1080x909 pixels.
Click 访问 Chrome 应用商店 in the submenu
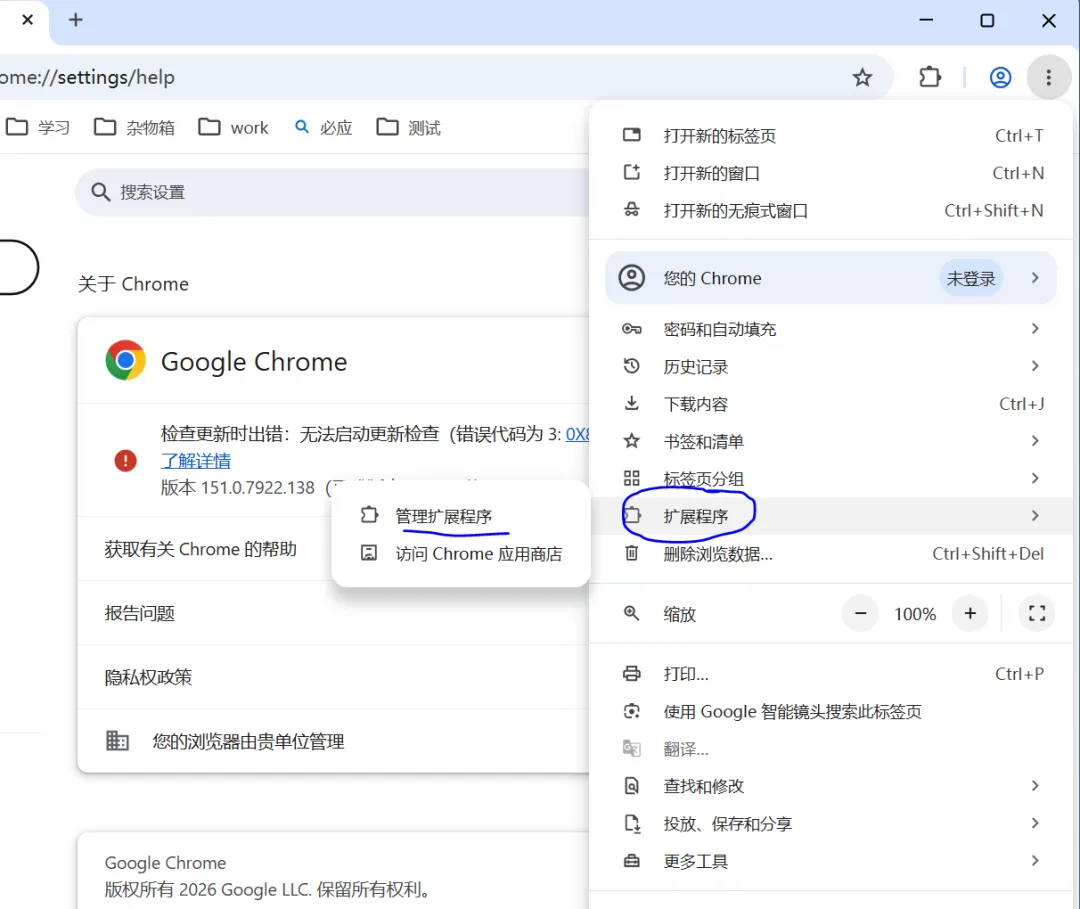pos(461,554)
